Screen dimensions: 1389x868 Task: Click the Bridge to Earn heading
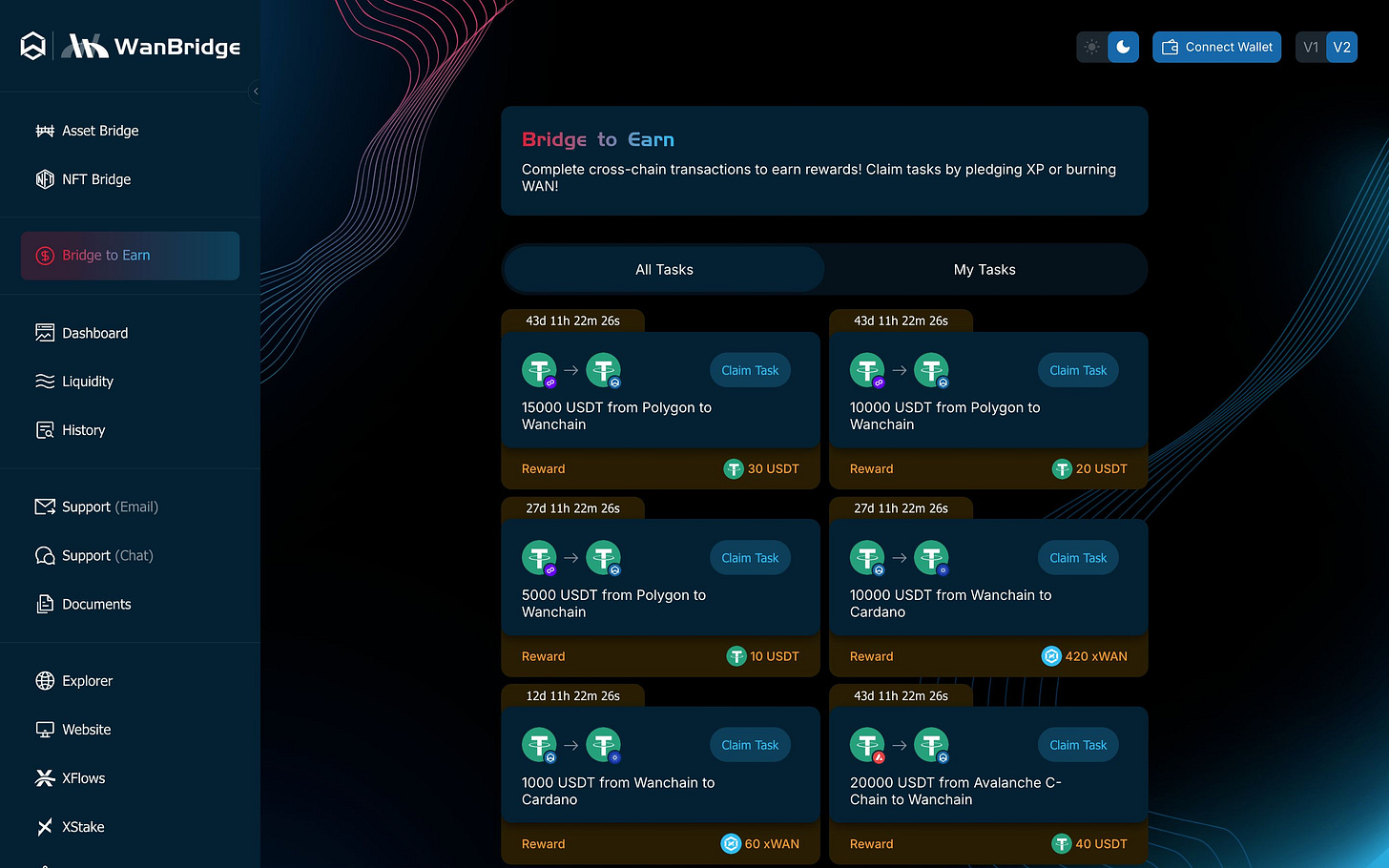598,140
